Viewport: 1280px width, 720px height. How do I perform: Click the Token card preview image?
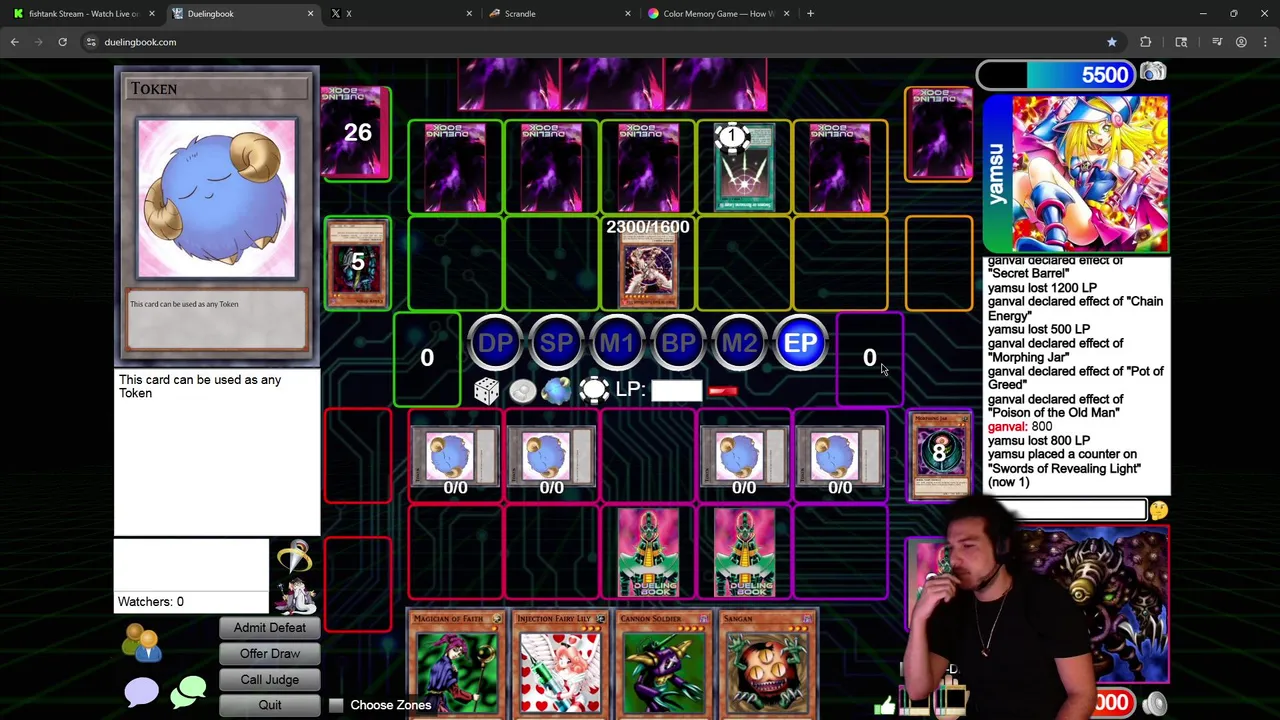pyautogui.click(x=217, y=200)
